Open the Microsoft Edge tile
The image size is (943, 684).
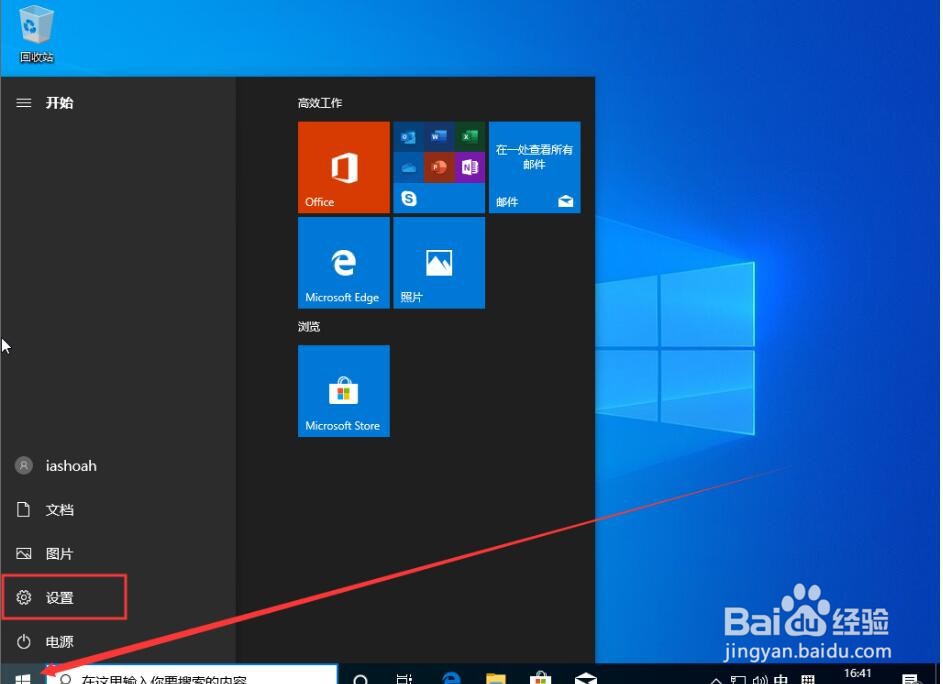[343, 263]
